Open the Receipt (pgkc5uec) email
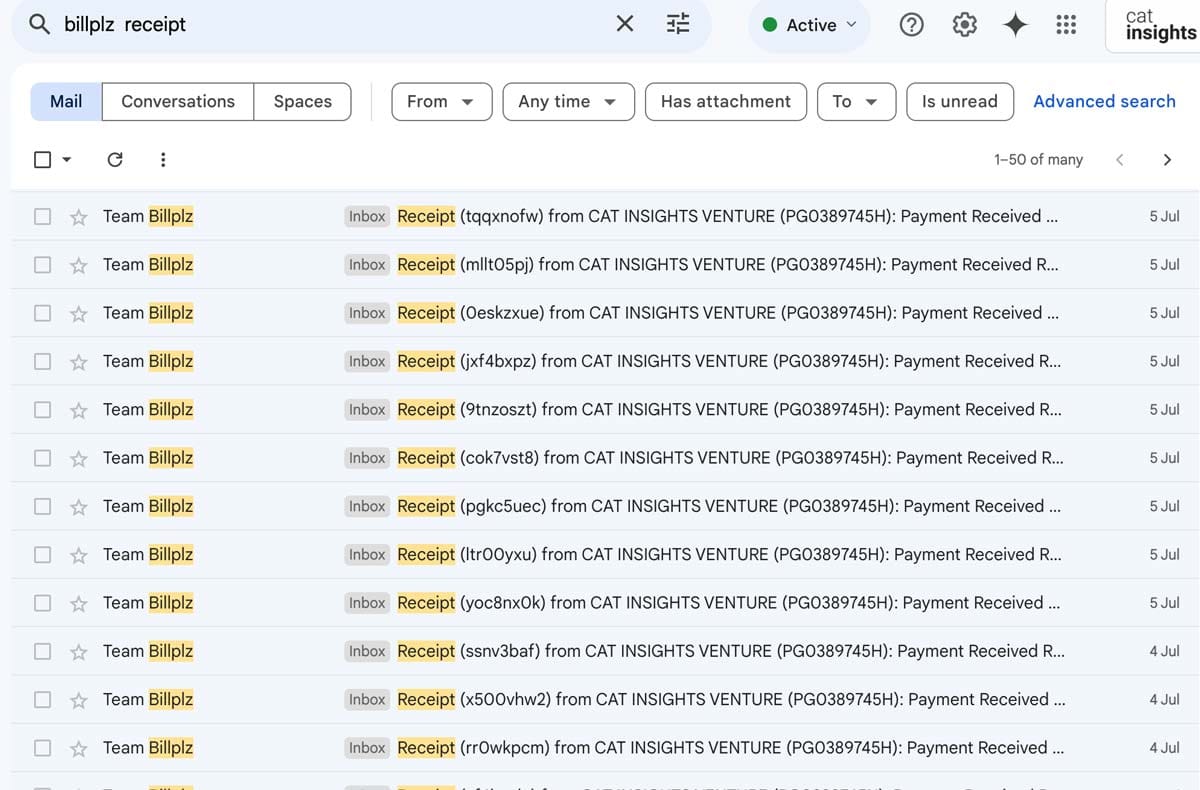 [x=605, y=506]
